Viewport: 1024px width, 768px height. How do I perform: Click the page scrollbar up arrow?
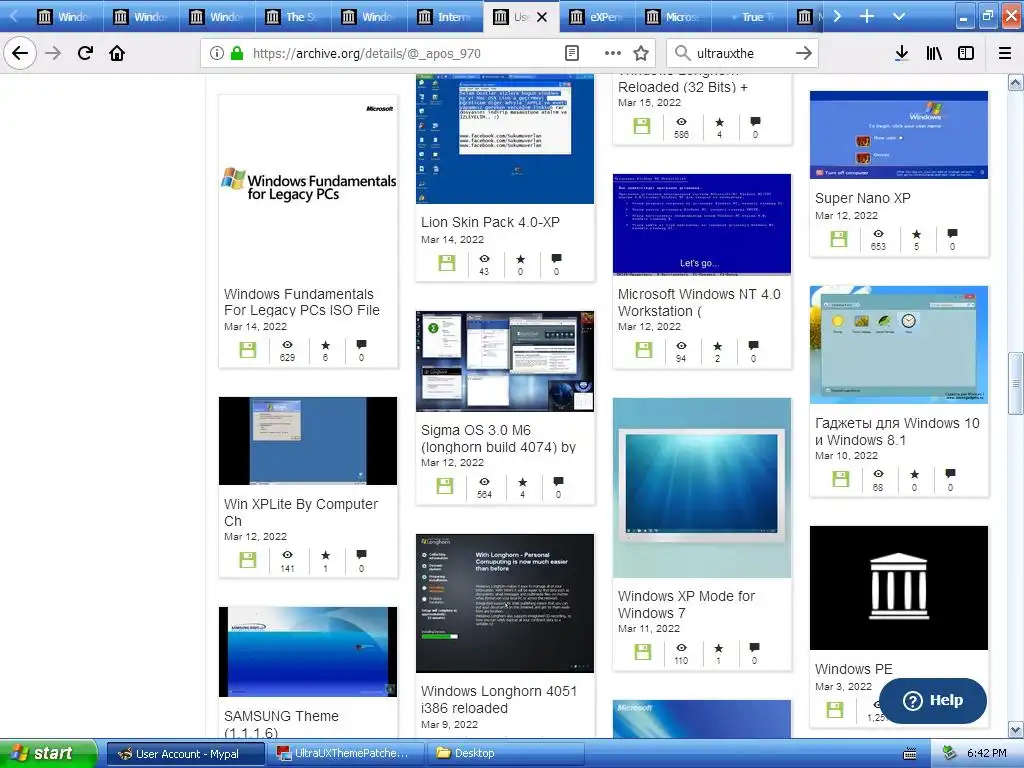pos(1016,82)
